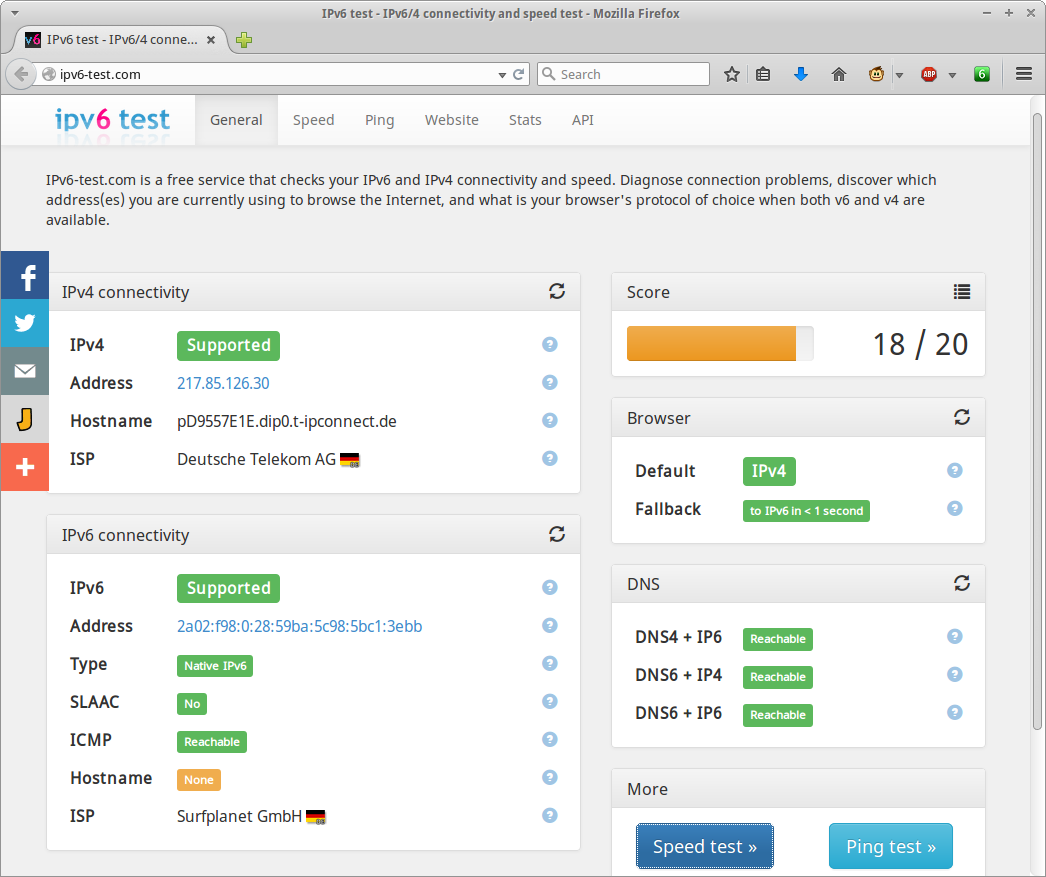Open help for ICMP row
1046x877 pixels.
pyautogui.click(x=550, y=739)
